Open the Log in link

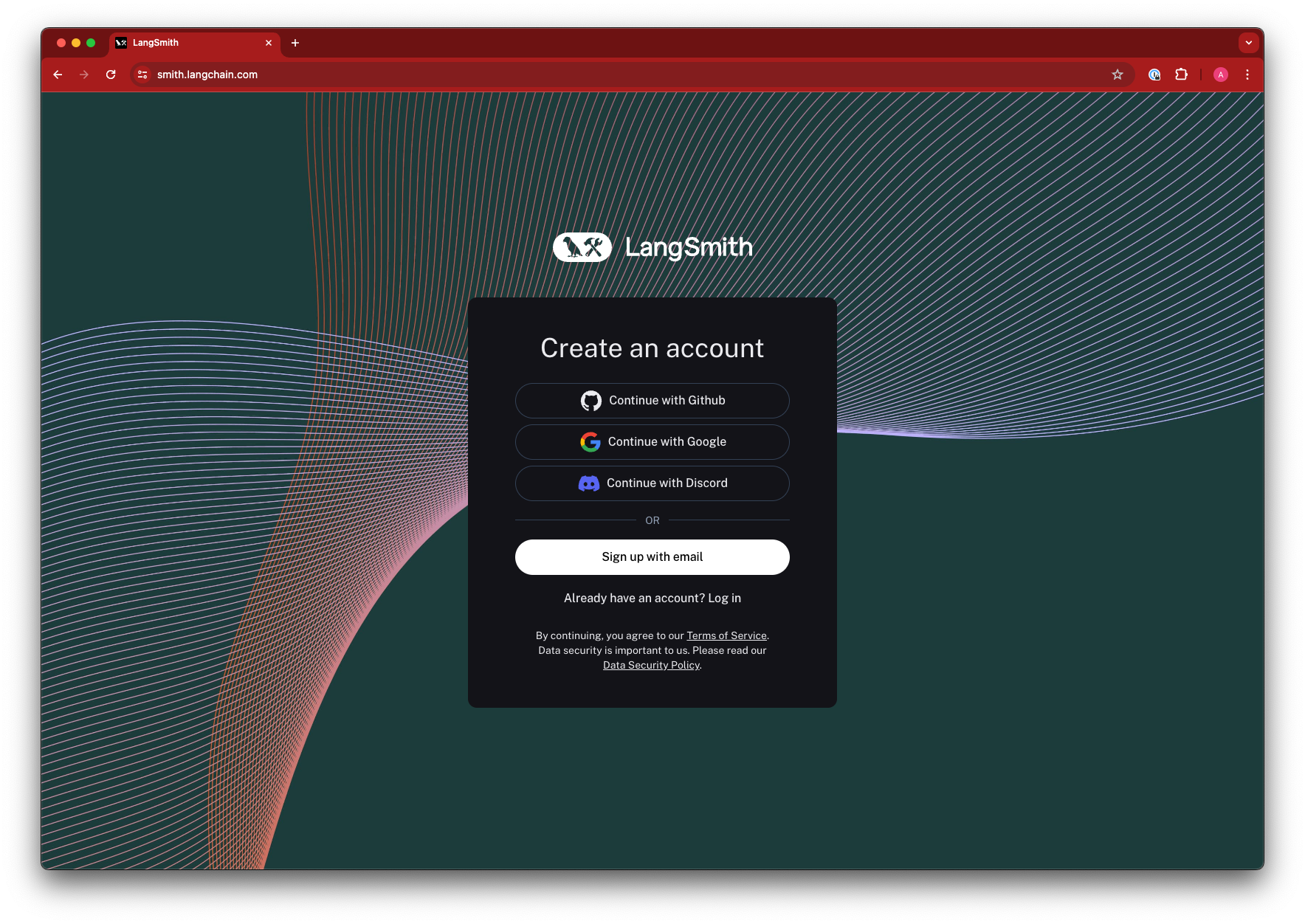pyautogui.click(x=724, y=598)
